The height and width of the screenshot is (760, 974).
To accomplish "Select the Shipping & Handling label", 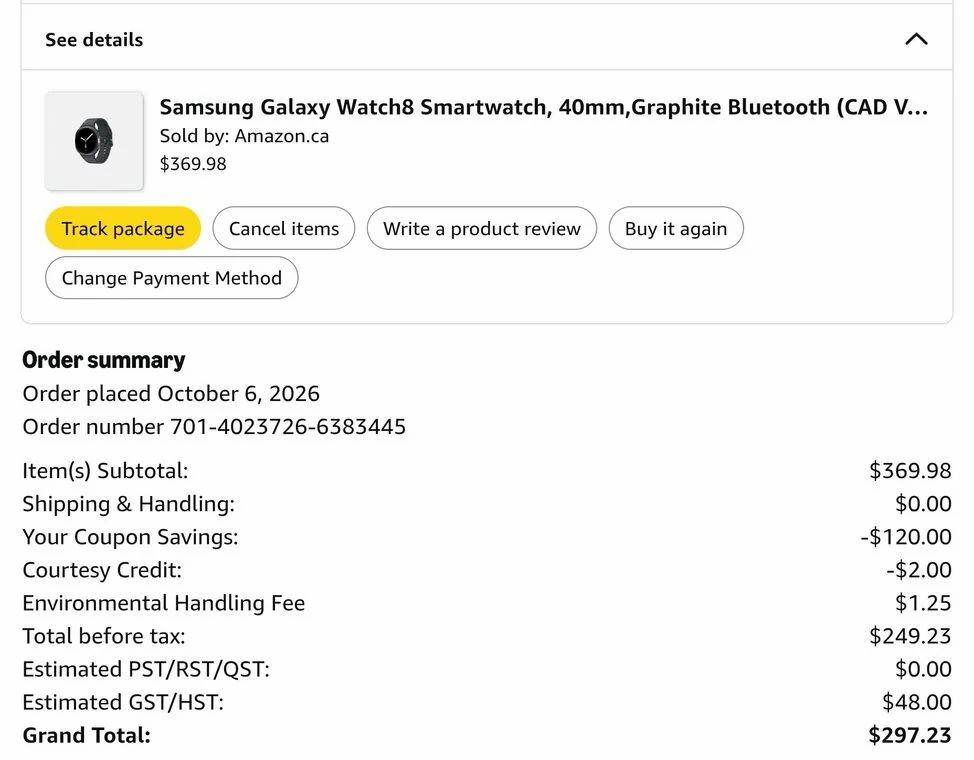I will pyautogui.click(x=129, y=503).
